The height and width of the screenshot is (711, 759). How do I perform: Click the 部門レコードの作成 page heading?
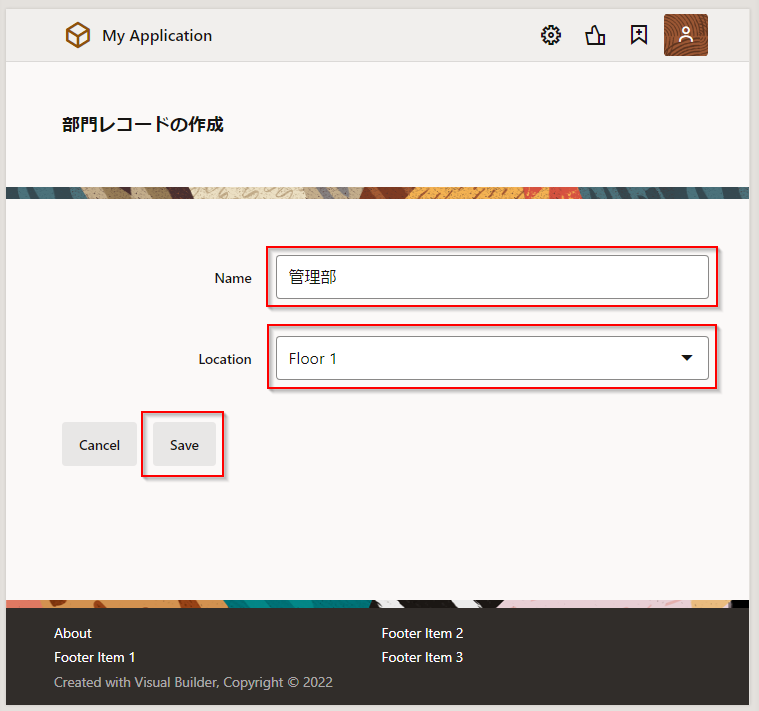coord(142,125)
